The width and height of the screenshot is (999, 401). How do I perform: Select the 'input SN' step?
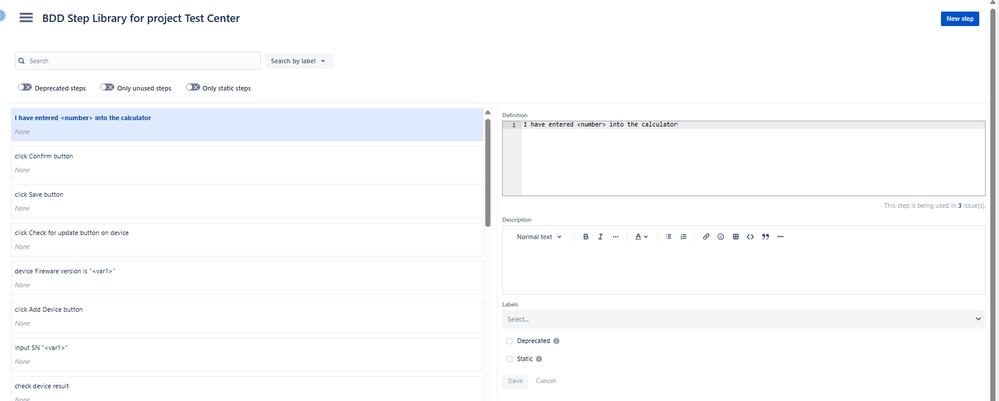tap(247, 354)
